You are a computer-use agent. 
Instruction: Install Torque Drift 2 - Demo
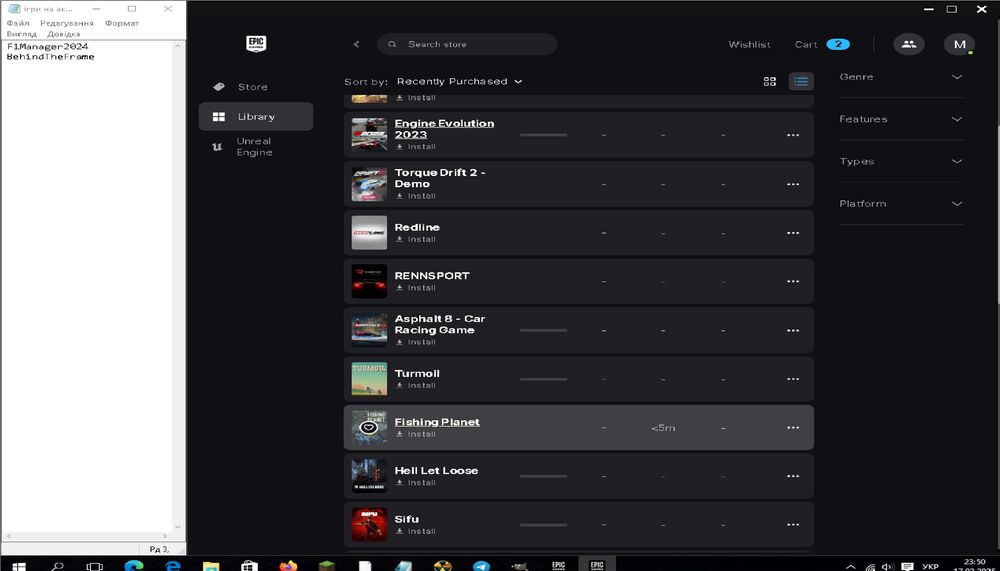click(x=416, y=196)
